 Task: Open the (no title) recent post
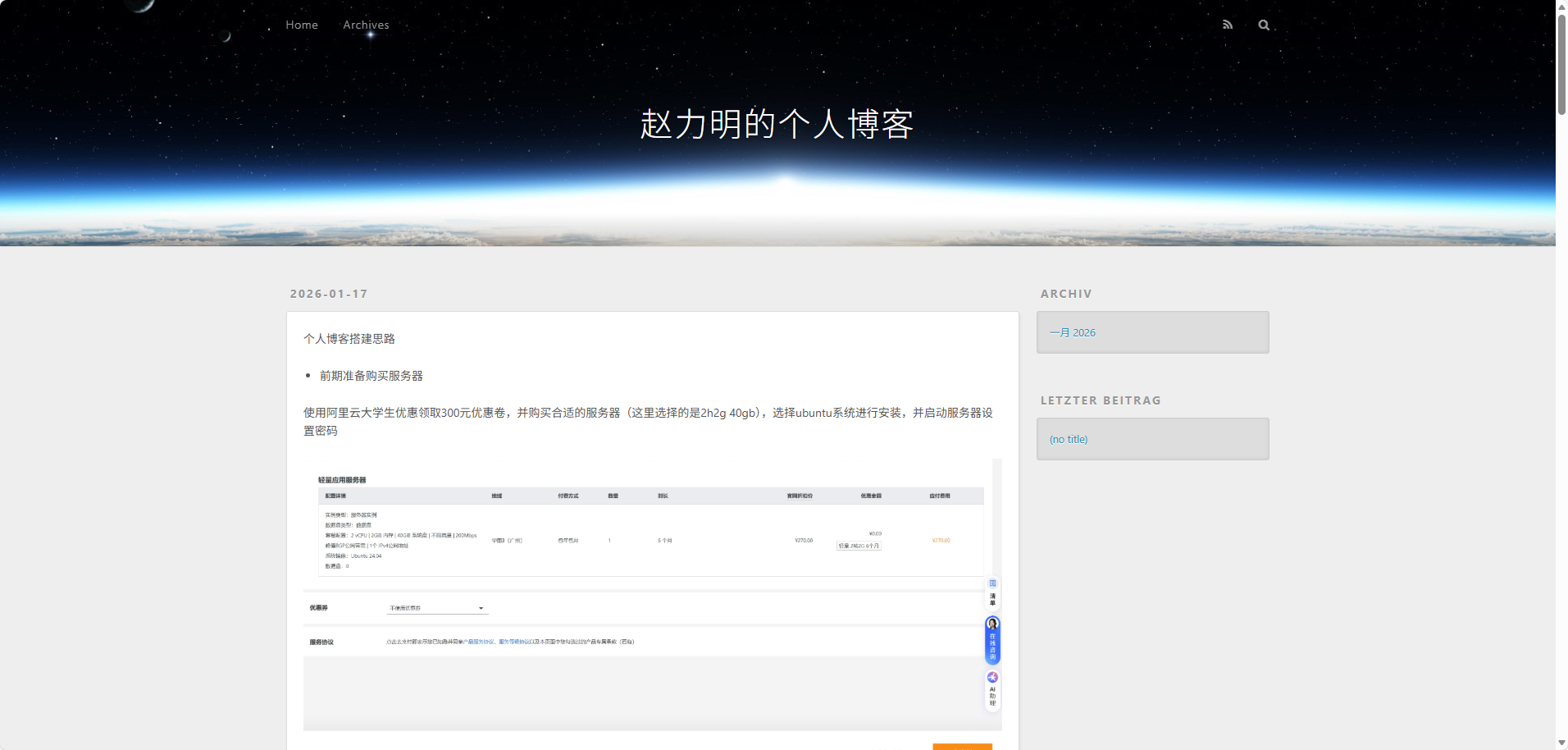coord(1069,439)
